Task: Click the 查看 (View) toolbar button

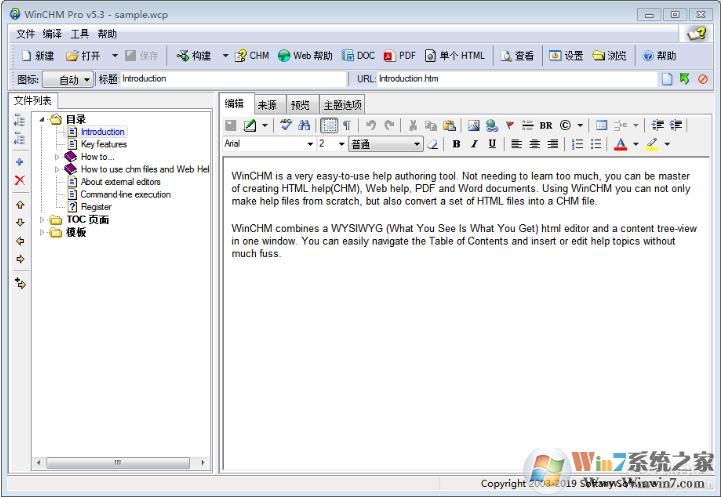Action: pos(517,56)
